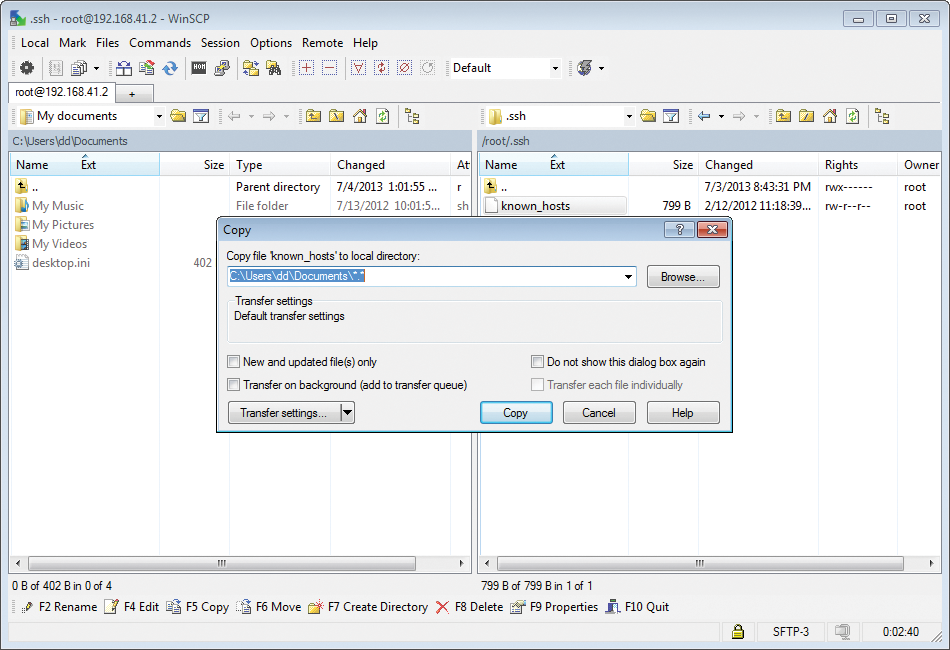Click the help icon in Copy dialog
Image resolution: width=950 pixels, height=650 pixels.
pos(680,230)
